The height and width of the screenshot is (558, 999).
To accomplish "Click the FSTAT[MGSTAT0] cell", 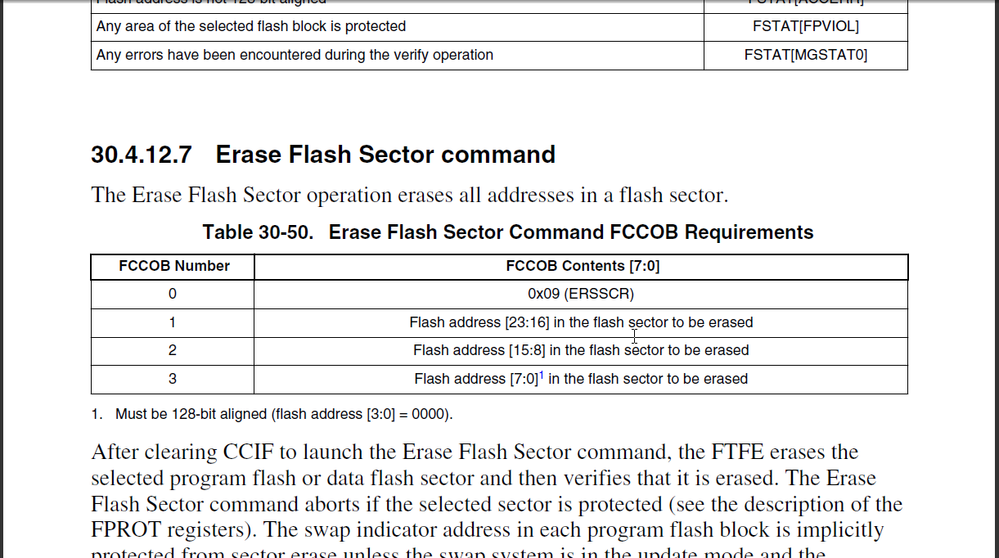I will (x=805, y=55).
